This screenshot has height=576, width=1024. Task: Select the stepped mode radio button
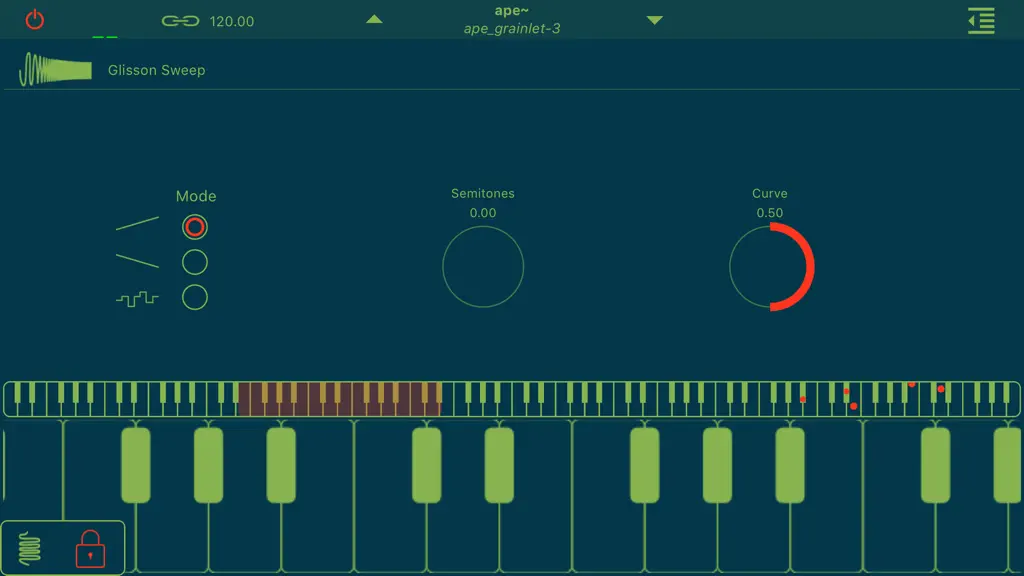tap(195, 298)
